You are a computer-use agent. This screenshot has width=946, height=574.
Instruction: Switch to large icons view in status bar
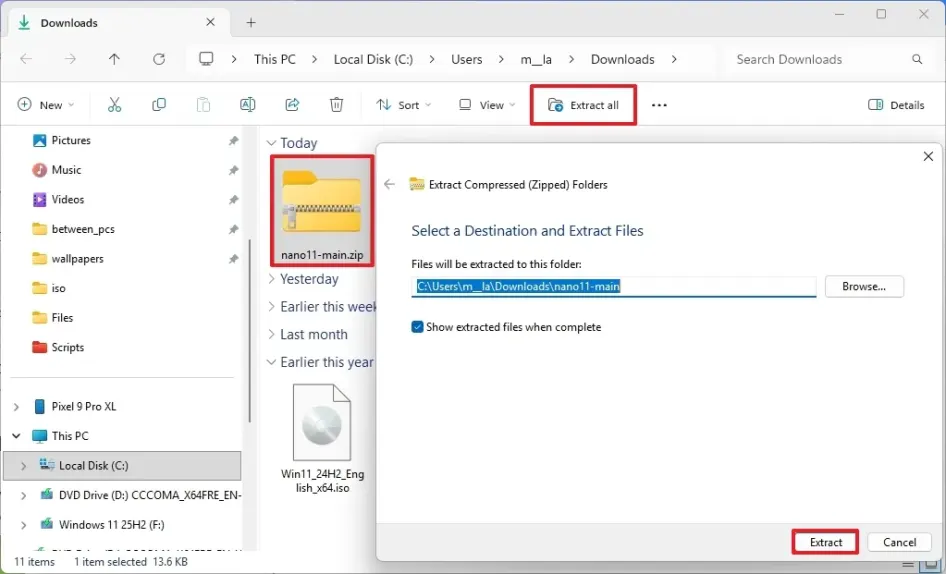932,566
